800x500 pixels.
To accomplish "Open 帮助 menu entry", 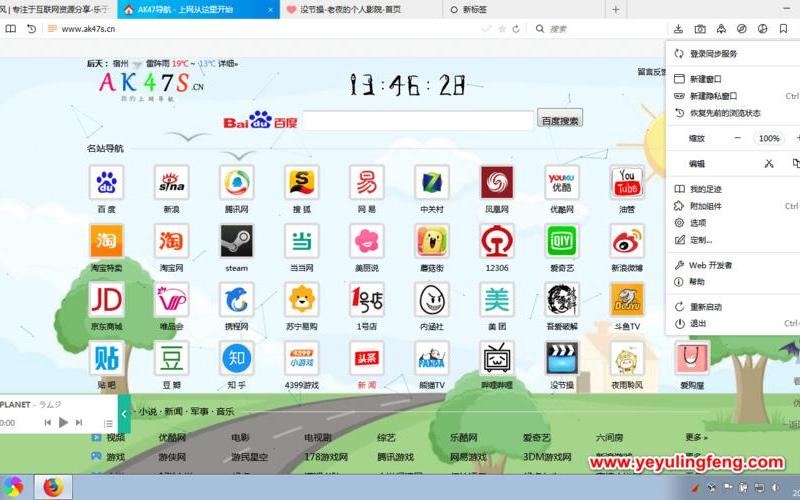I will [733, 282].
